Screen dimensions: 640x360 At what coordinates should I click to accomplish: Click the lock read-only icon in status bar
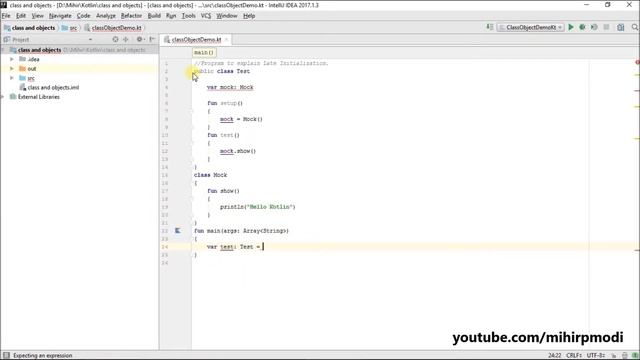(613, 356)
